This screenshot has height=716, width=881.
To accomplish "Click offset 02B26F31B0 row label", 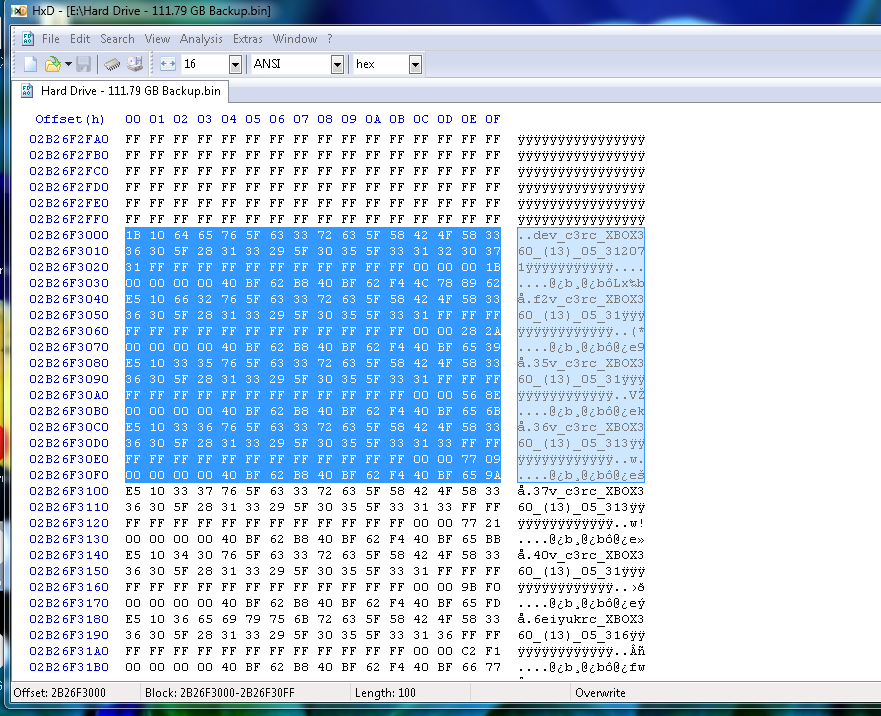I will [x=69, y=667].
